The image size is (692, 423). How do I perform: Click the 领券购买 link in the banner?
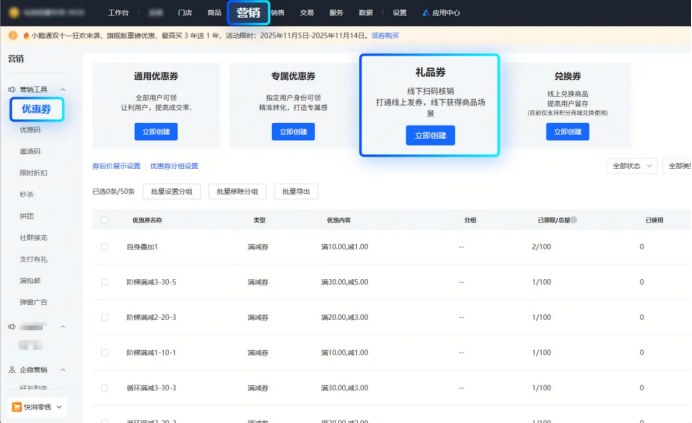(x=385, y=35)
